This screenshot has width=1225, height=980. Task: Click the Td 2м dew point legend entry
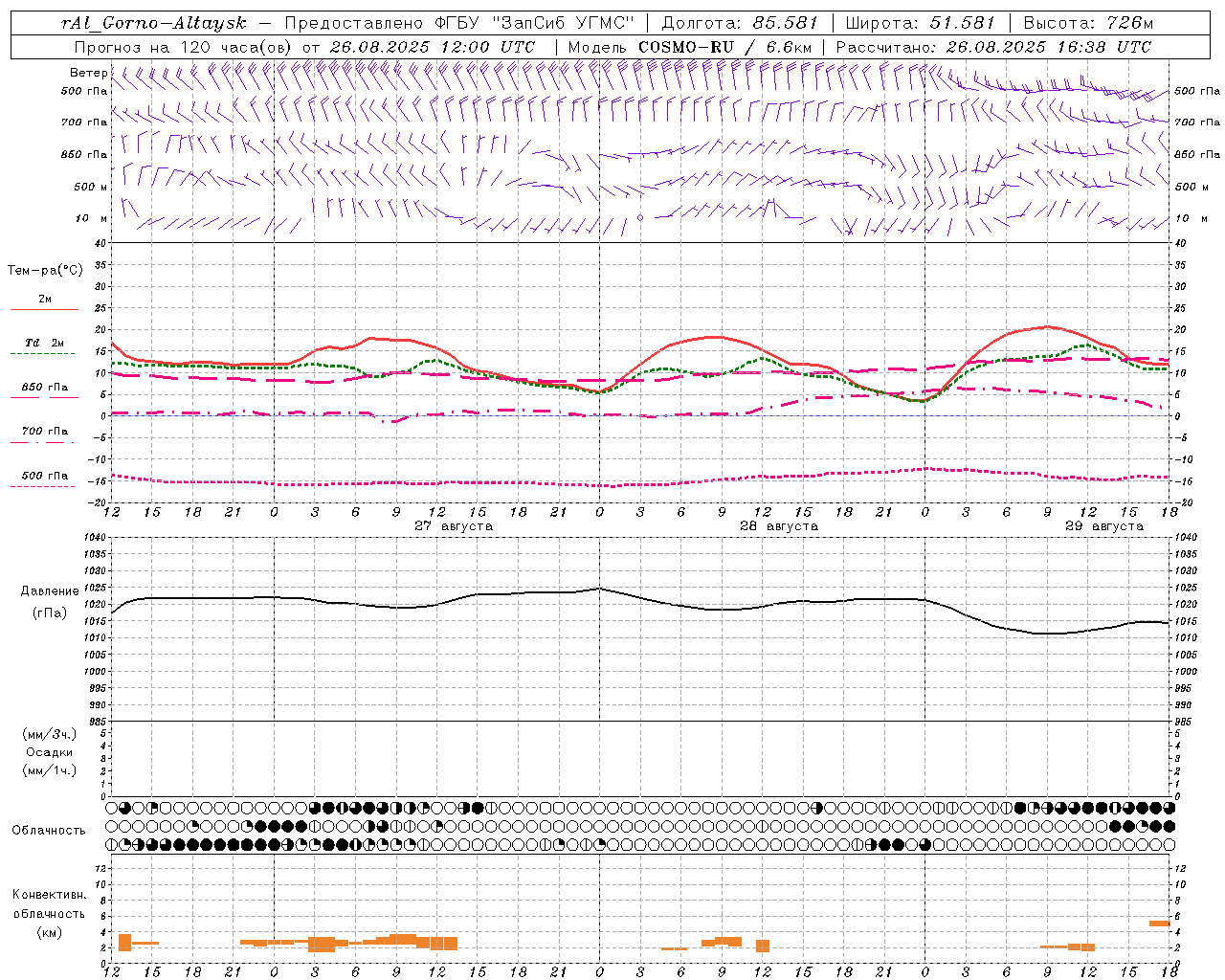(x=45, y=343)
